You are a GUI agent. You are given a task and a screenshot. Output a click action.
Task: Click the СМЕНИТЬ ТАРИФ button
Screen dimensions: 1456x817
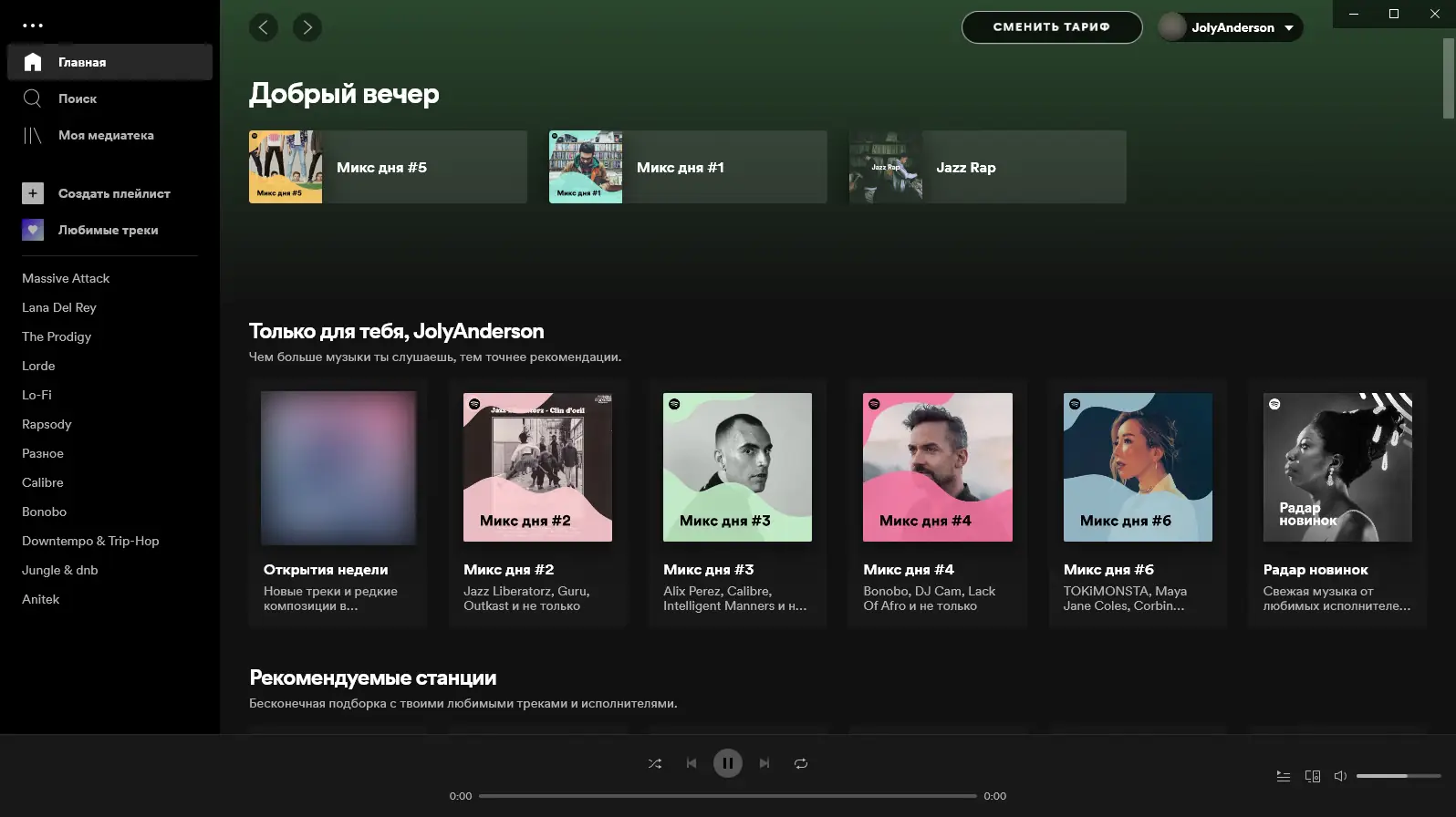(1052, 27)
